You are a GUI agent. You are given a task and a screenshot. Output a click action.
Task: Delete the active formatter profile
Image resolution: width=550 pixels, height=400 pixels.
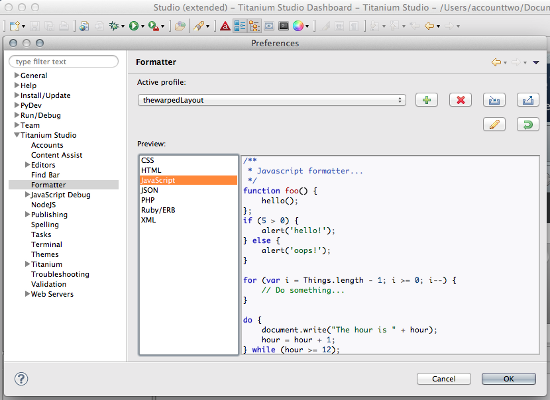(461, 100)
